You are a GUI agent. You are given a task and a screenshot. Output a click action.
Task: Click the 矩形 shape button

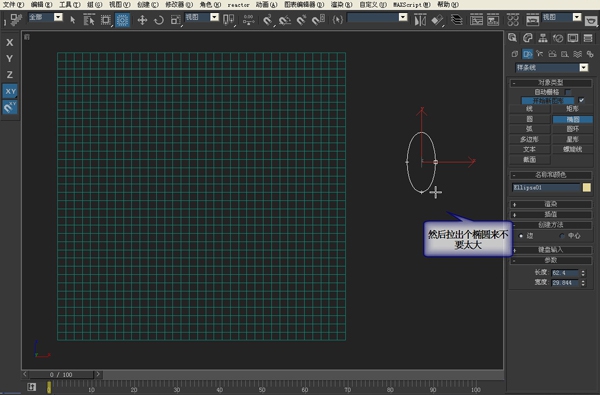[x=572, y=109]
